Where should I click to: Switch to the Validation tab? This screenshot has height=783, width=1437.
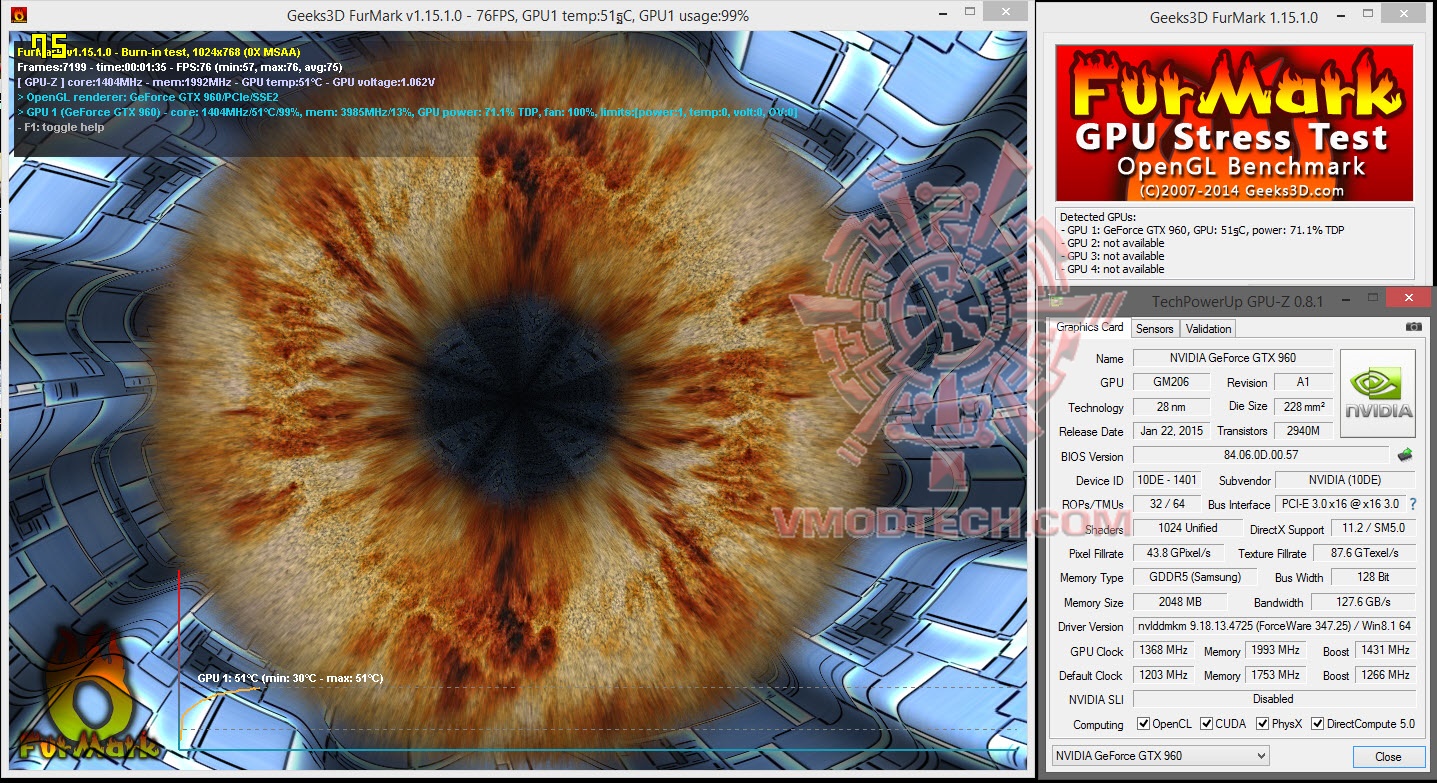(x=1208, y=328)
